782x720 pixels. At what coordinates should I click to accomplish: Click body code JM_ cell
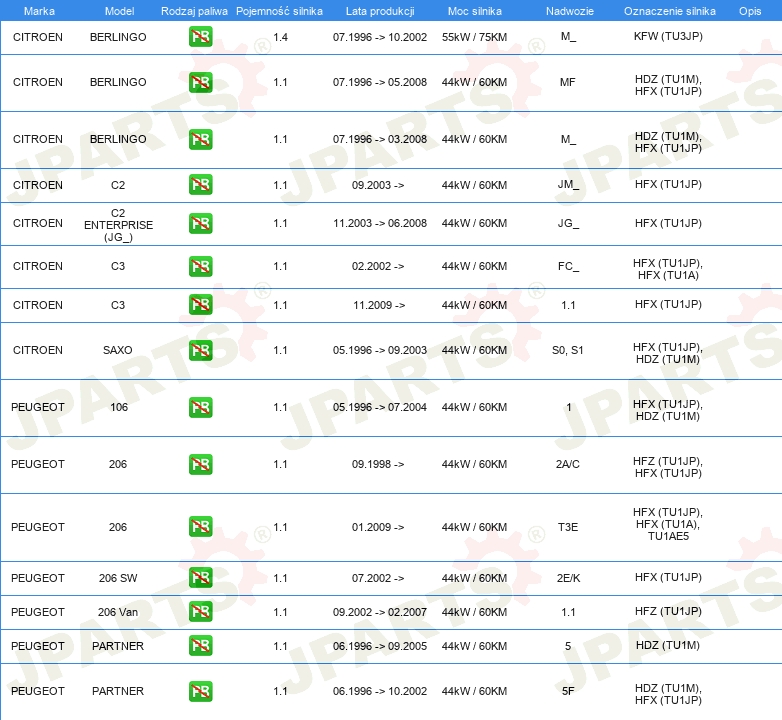coord(568,185)
